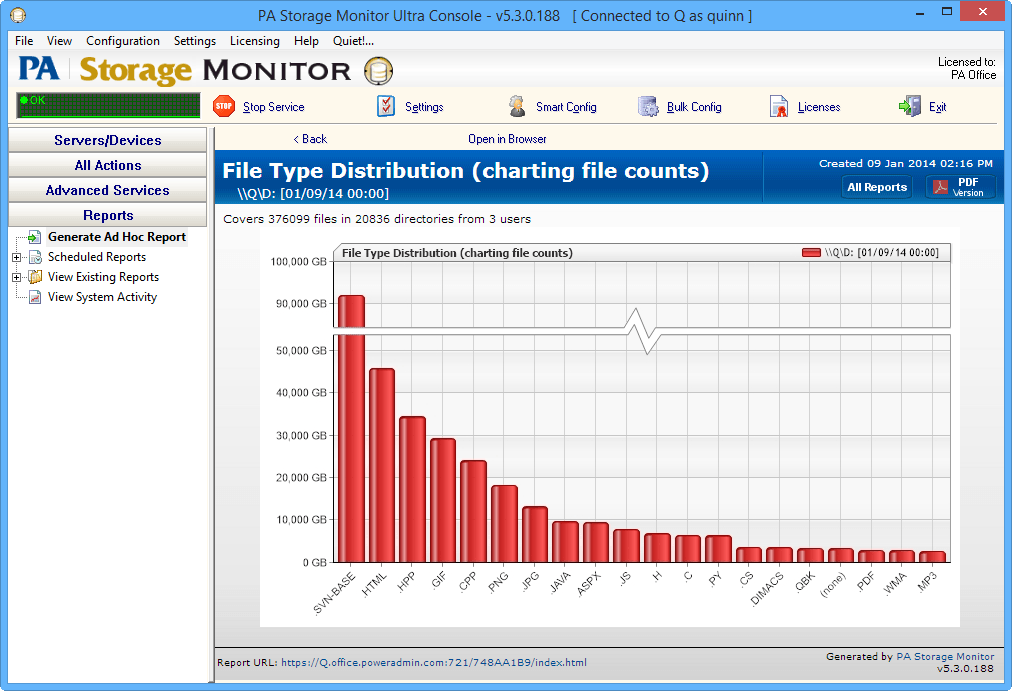Select the Servers/Devices panel button
This screenshot has height=691, width=1012.
[x=108, y=140]
